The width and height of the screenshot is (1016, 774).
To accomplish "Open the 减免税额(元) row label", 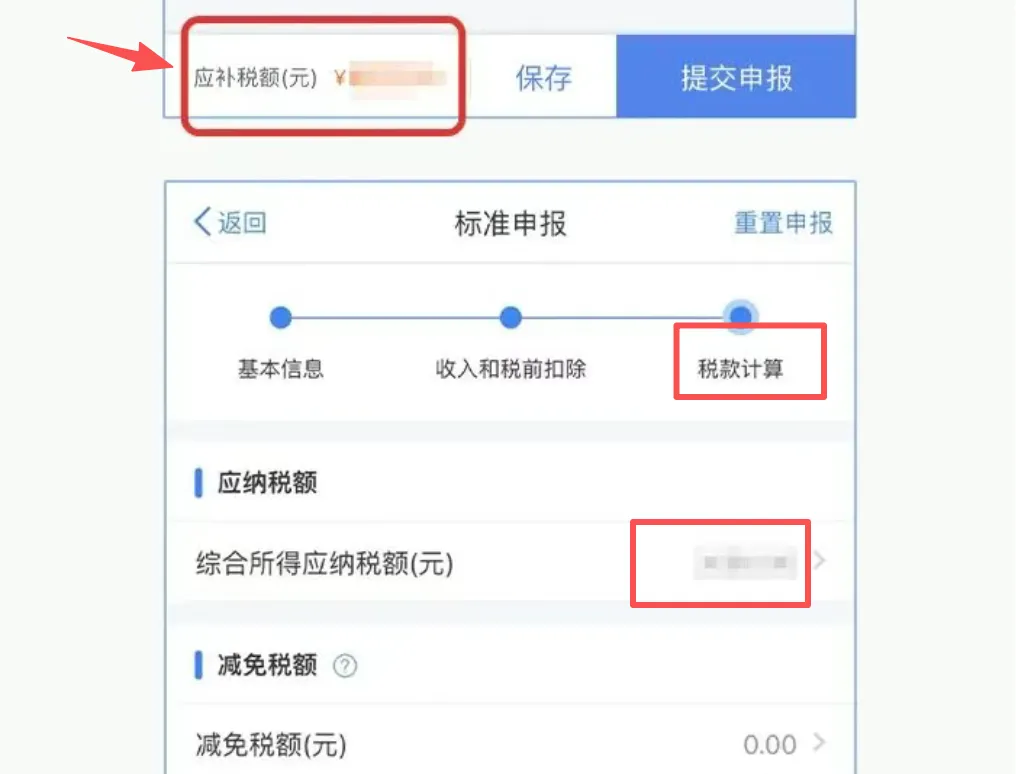I will (271, 744).
